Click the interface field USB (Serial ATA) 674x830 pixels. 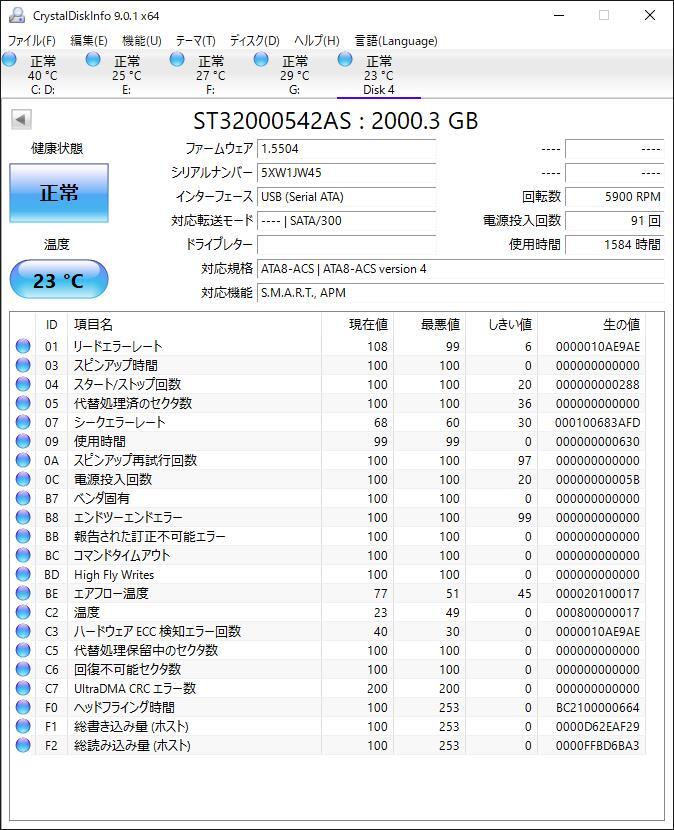coord(346,197)
